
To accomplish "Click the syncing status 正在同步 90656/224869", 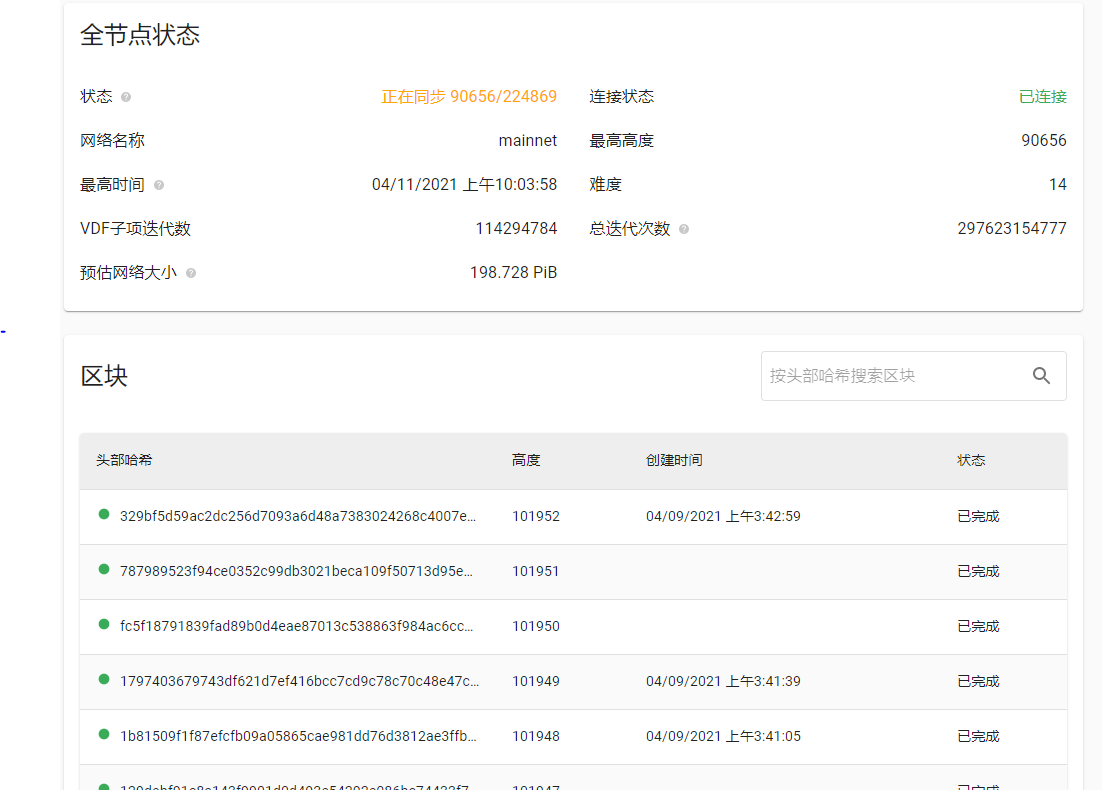I will (x=469, y=96).
